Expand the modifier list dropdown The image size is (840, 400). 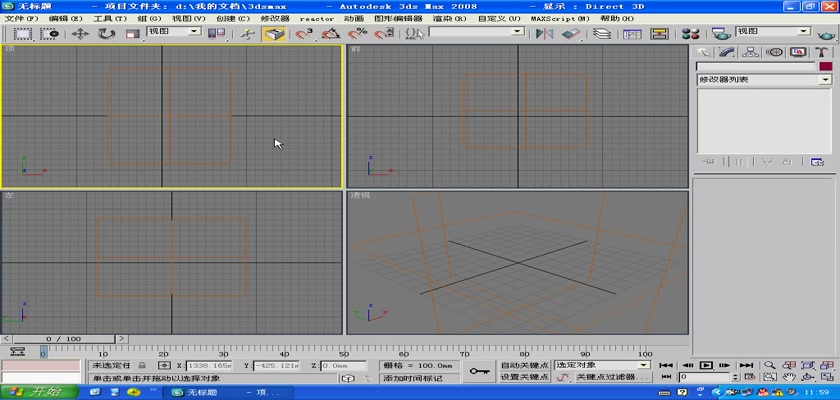[x=764, y=80]
